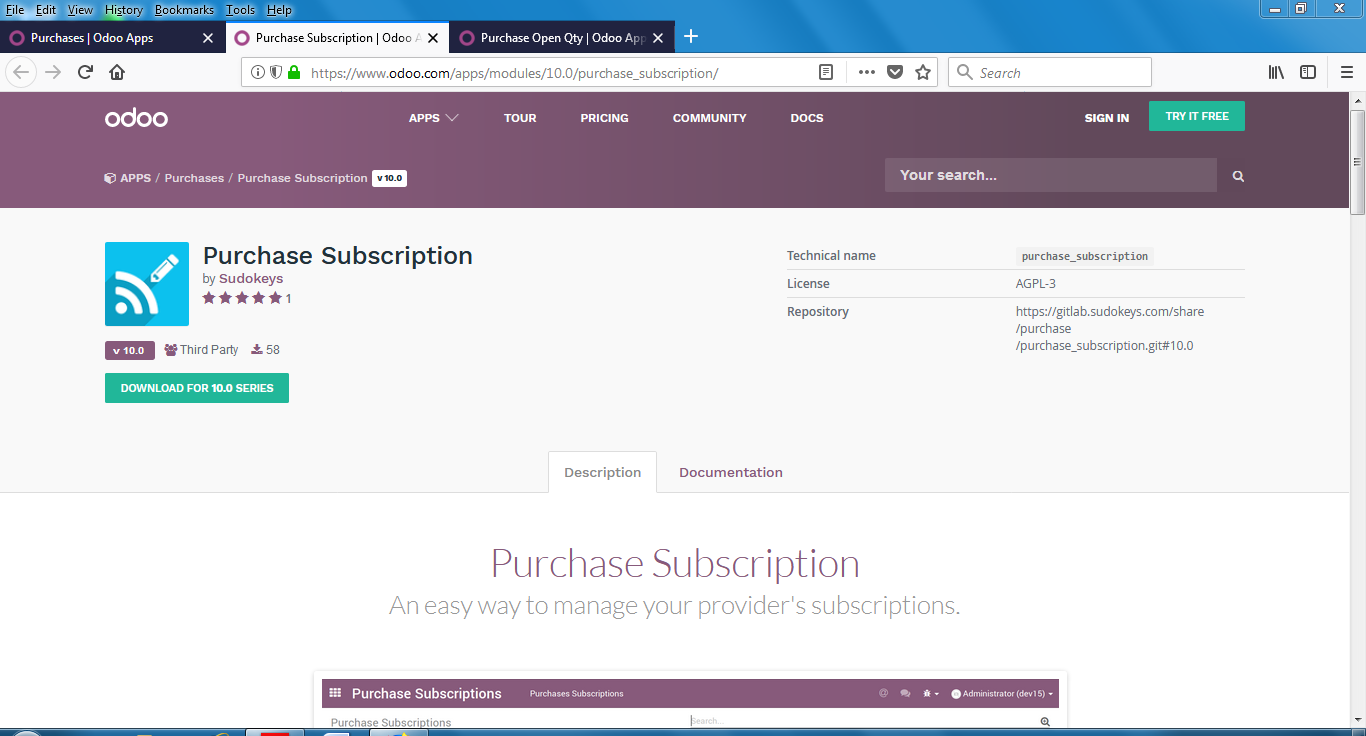Click the purchase_subscription technical name
Image resolution: width=1366 pixels, height=736 pixels.
(x=1085, y=256)
